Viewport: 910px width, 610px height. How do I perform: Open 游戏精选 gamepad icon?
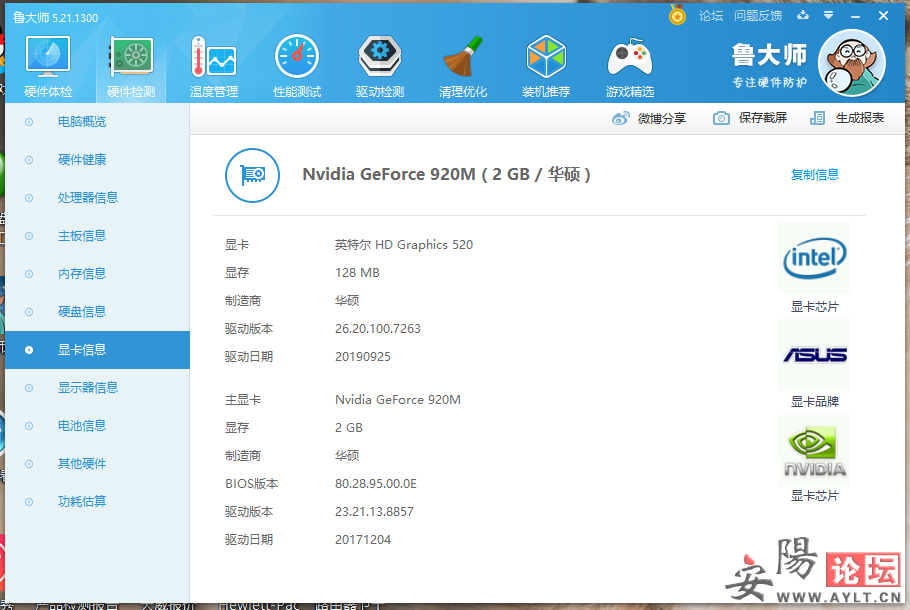(x=630, y=57)
